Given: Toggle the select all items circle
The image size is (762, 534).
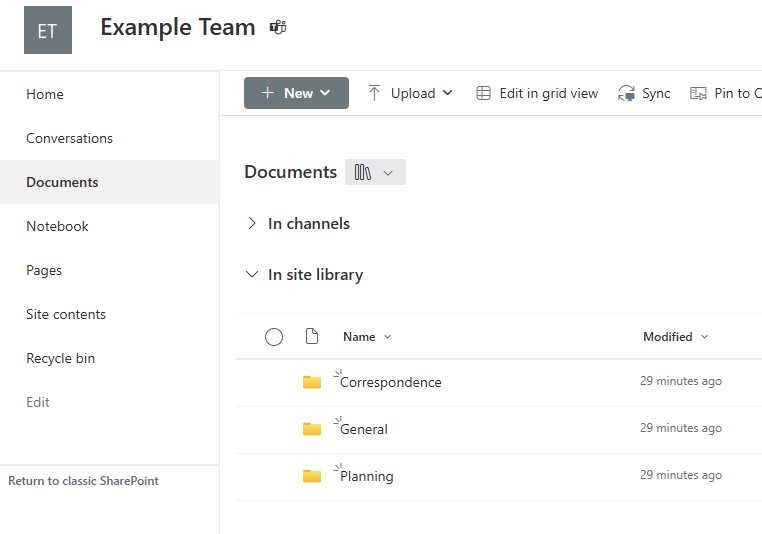Looking at the screenshot, I should (274, 337).
